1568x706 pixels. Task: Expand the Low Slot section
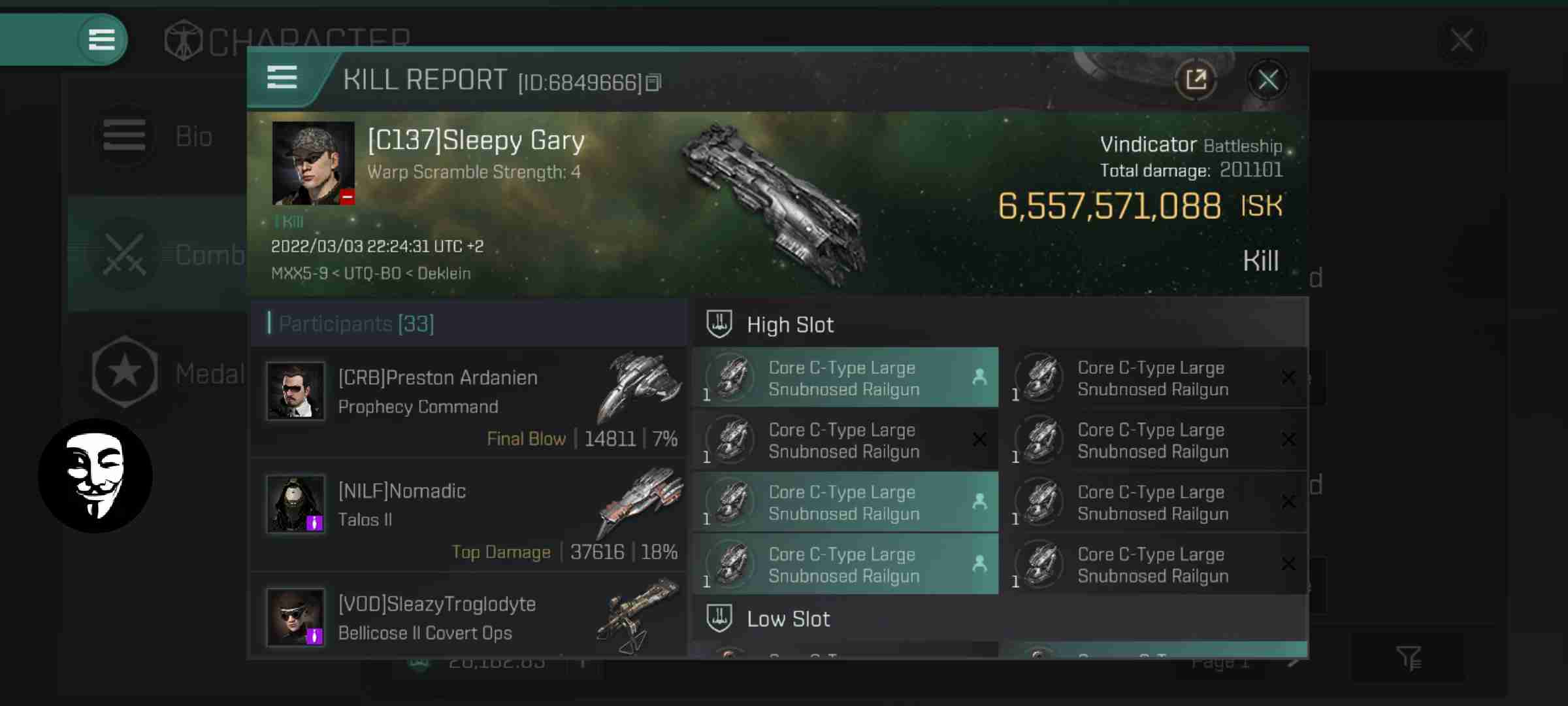click(788, 618)
